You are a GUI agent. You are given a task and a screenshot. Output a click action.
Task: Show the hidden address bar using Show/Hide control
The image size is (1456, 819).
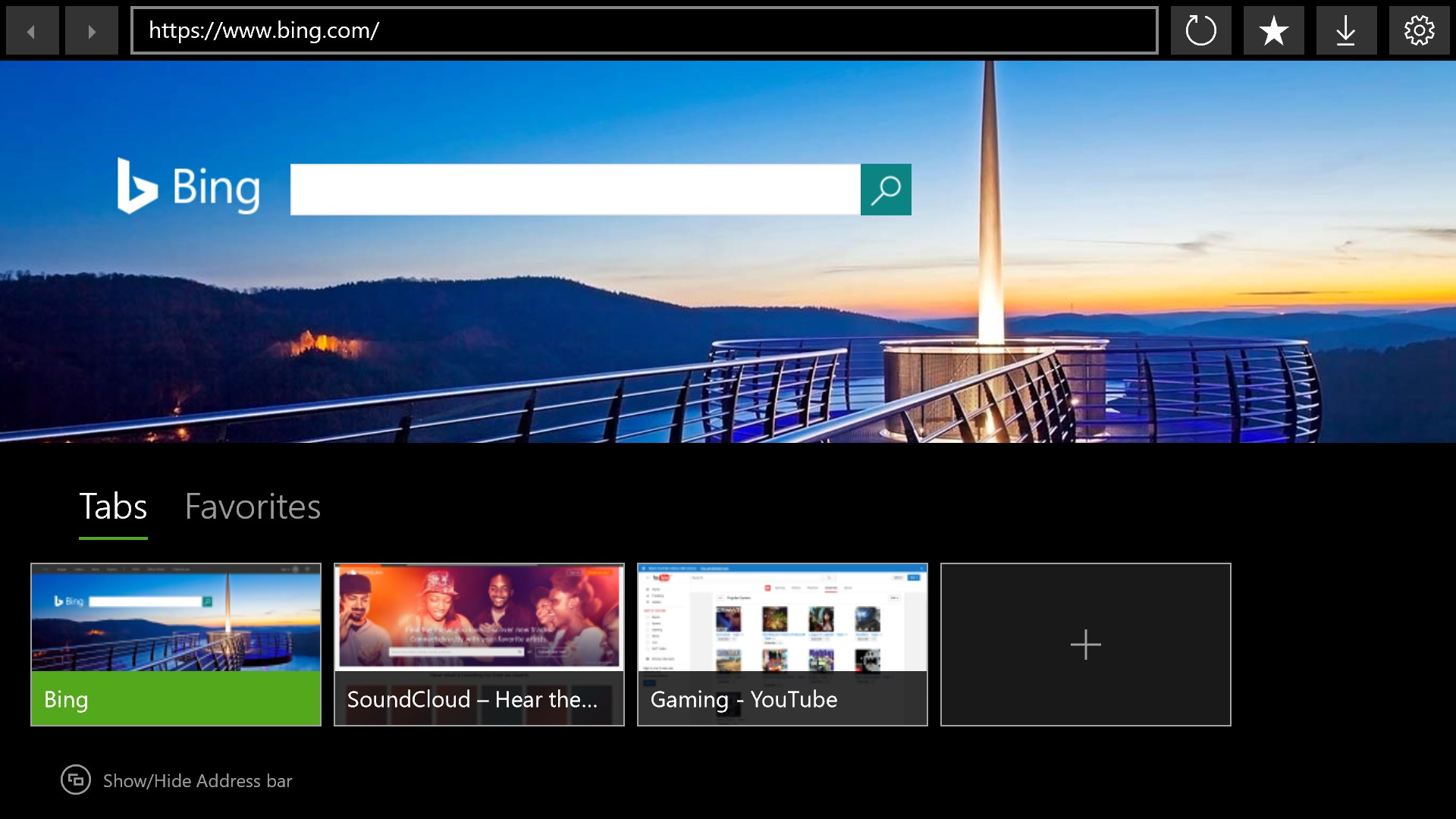(76, 780)
